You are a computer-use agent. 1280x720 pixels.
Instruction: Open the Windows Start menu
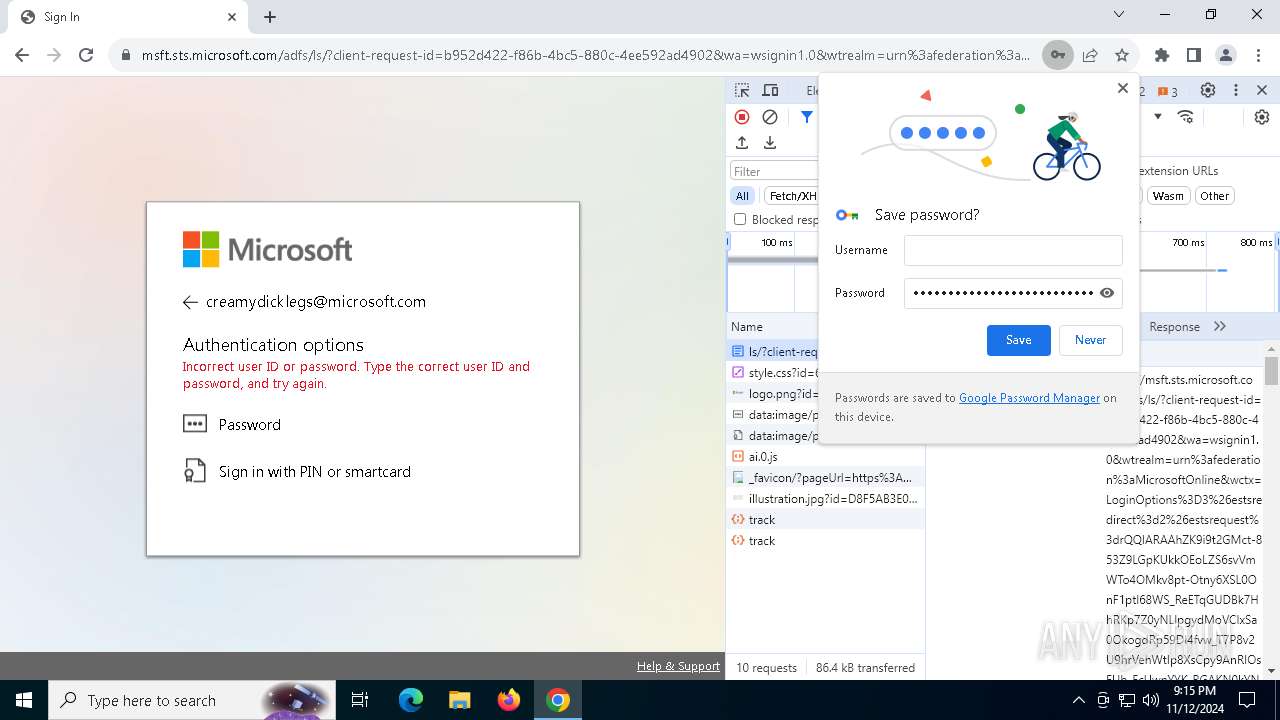(24, 700)
